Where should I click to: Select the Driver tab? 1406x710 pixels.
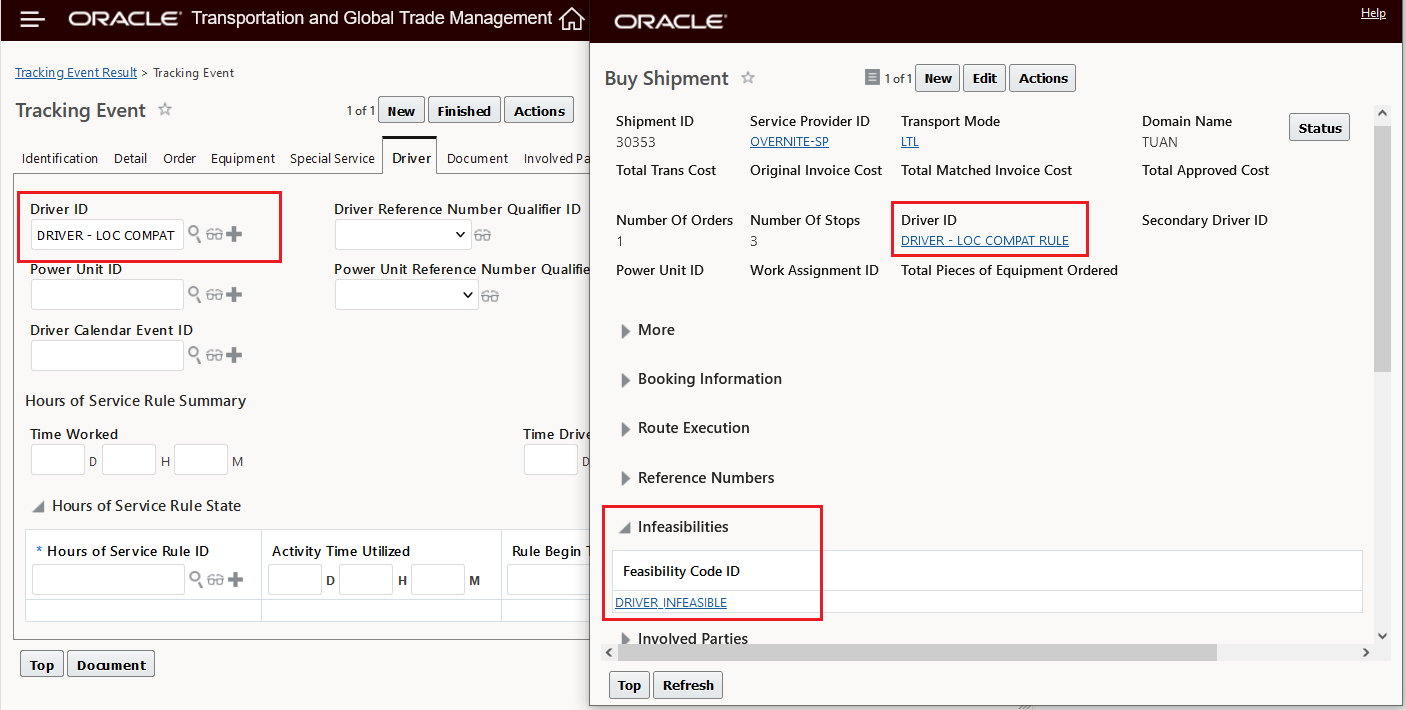coord(411,158)
